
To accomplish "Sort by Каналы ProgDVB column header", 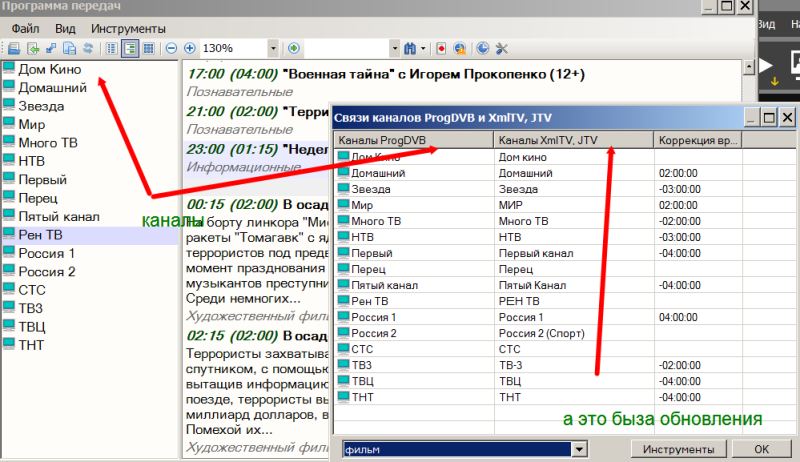I will pyautogui.click(x=413, y=140).
